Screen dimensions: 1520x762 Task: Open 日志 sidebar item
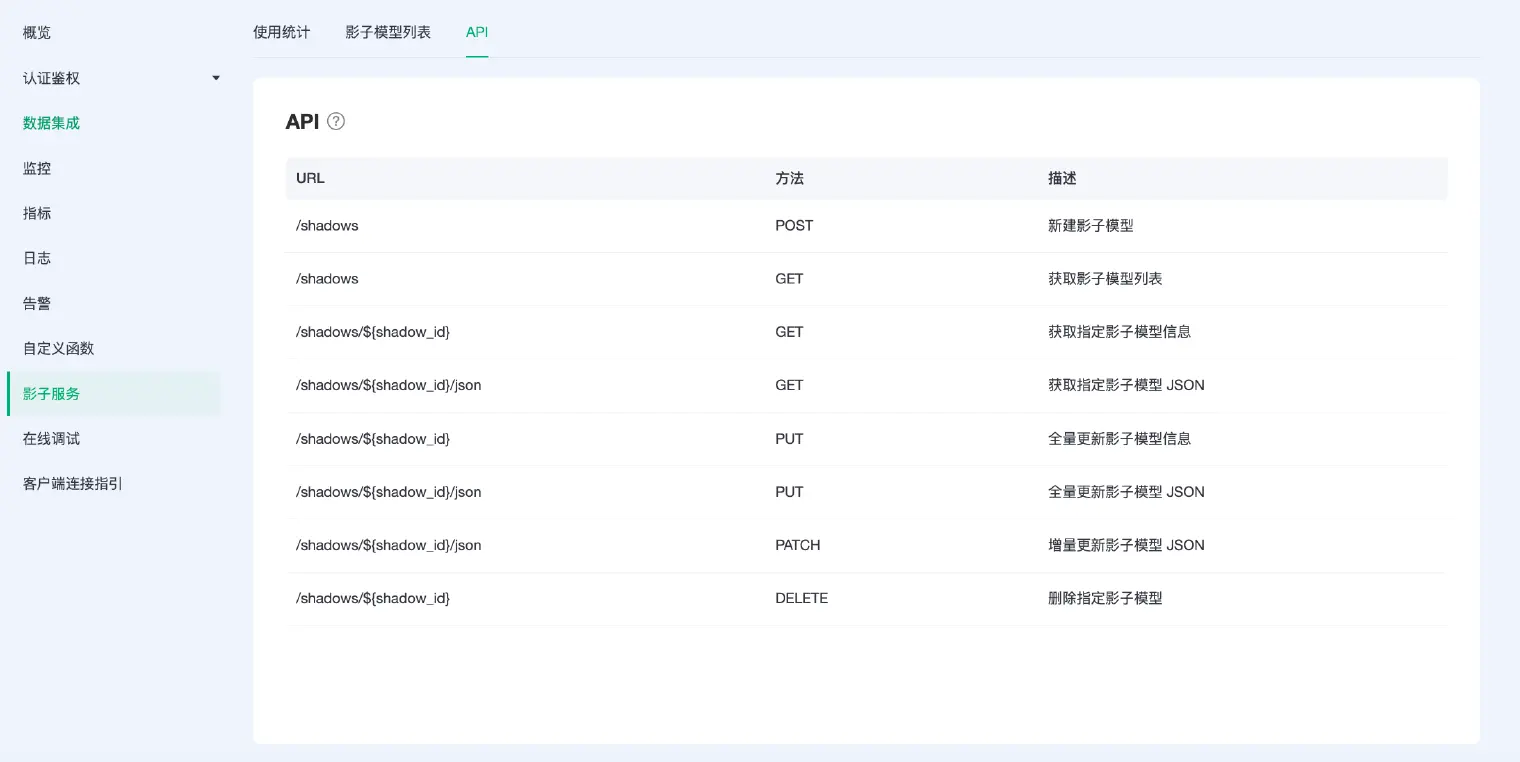(x=37, y=258)
